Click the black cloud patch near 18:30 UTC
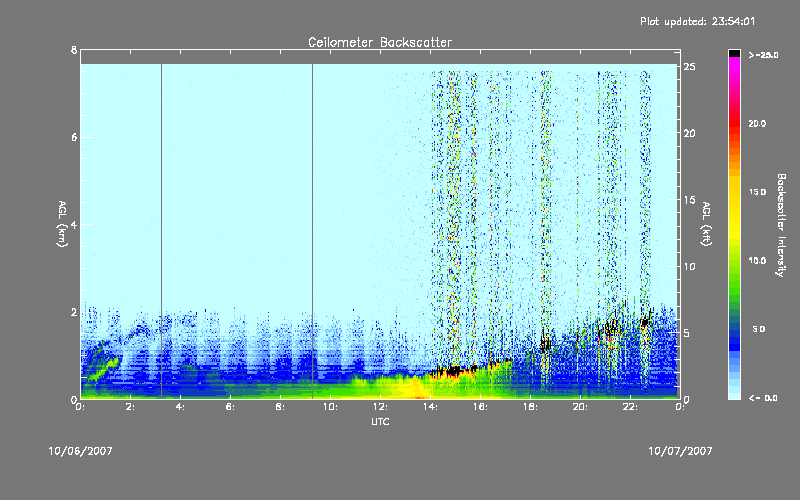800x500 pixels. pos(546,344)
